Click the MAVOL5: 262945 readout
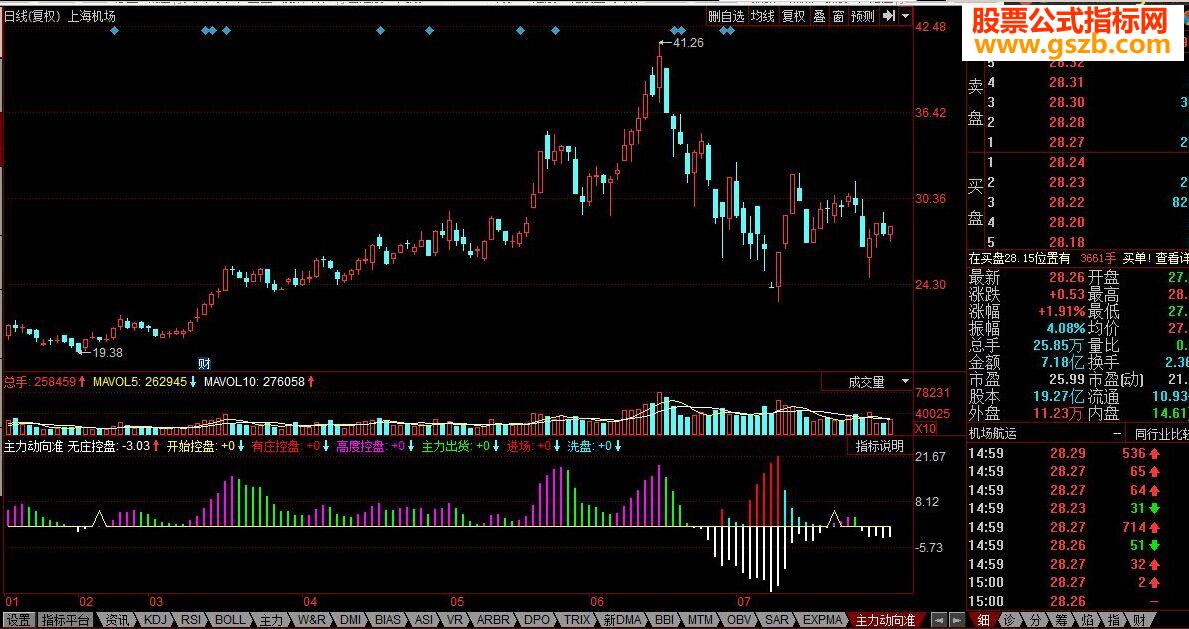1189x629 pixels. [140, 382]
